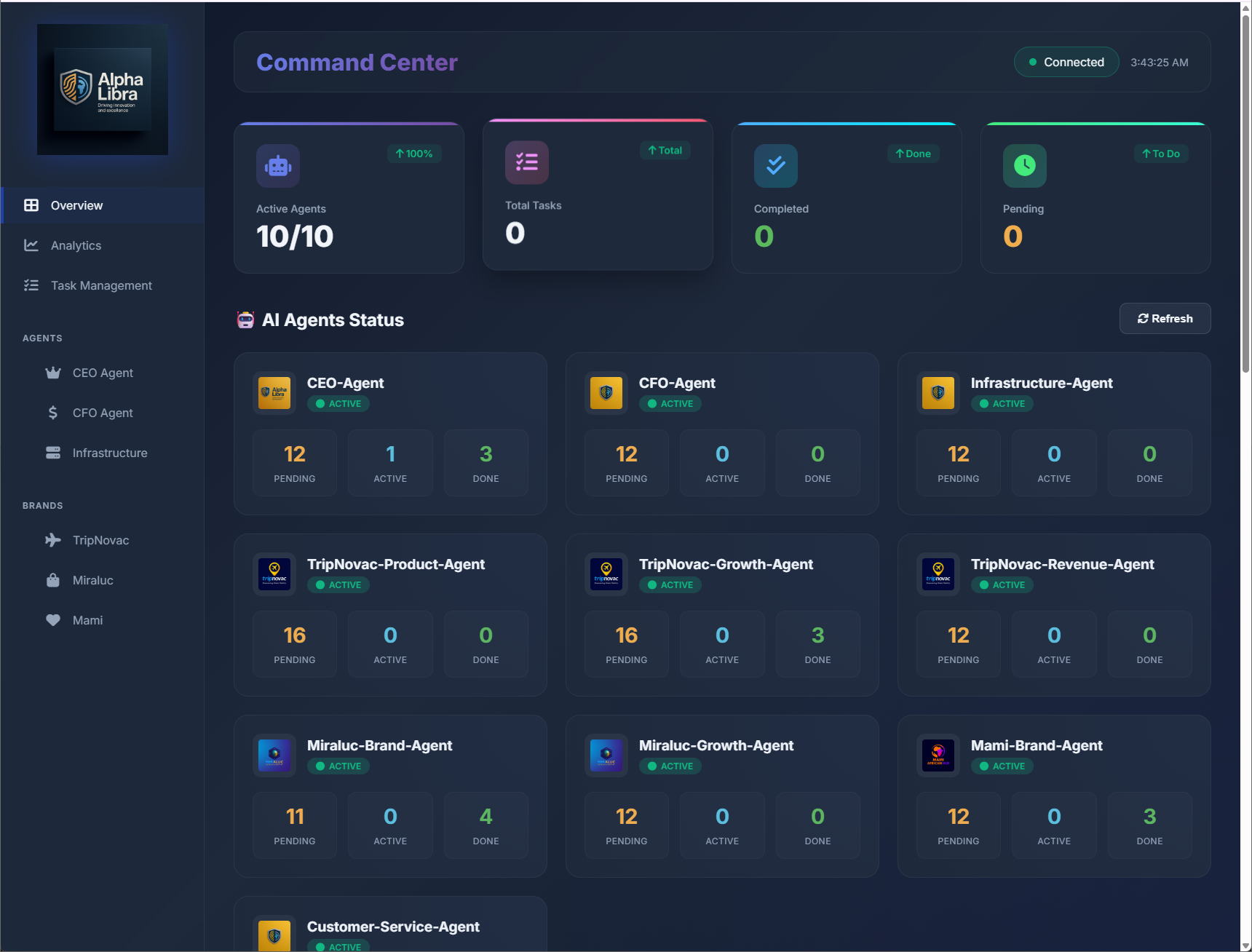The width and height of the screenshot is (1252, 952).
Task: Click the TripNovac-Growth-Agent logo
Action: (x=606, y=574)
